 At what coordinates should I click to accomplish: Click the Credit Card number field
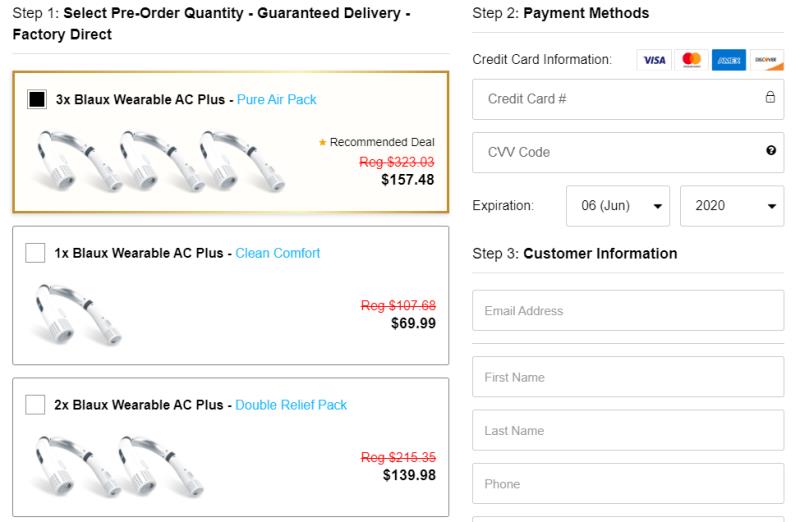615,99
